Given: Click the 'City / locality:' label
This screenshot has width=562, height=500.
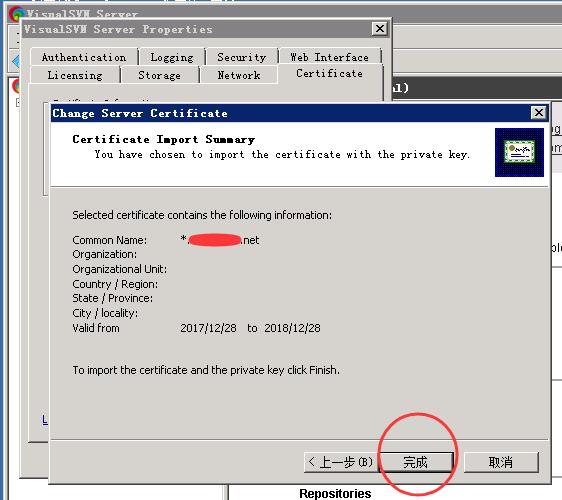Looking at the screenshot, I should tap(105, 313).
